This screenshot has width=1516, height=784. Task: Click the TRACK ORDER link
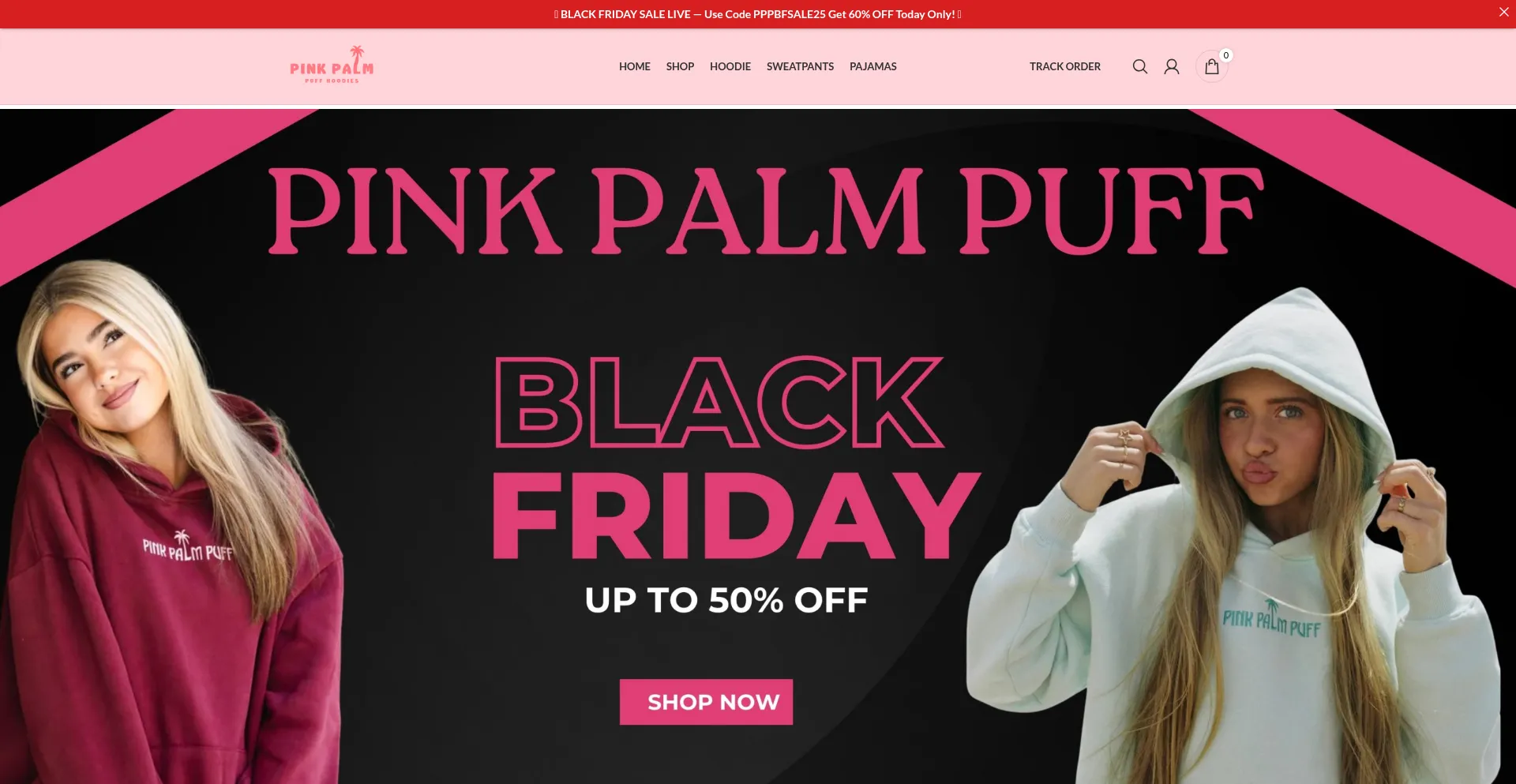tap(1065, 66)
